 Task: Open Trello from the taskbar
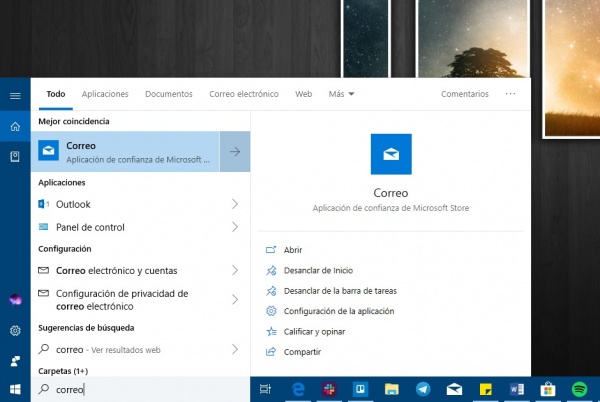point(360,389)
